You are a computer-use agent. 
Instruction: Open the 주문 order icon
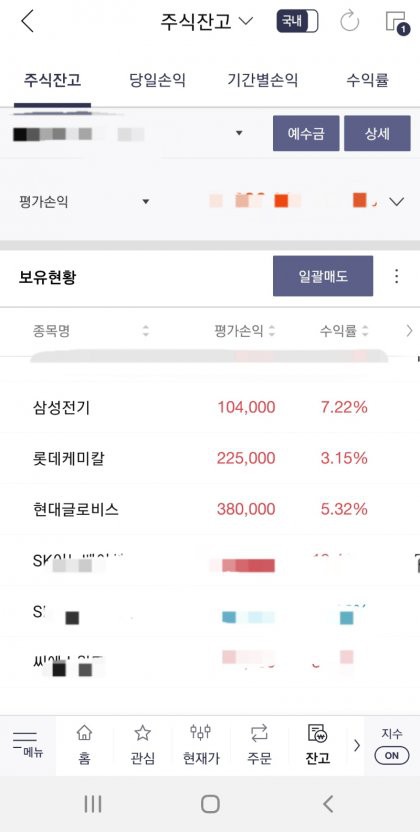(x=259, y=745)
